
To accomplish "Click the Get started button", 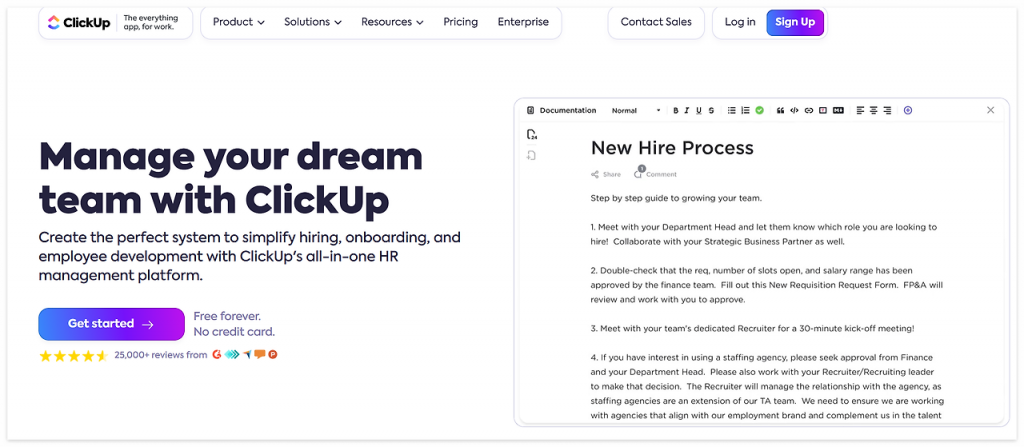I will click(111, 324).
